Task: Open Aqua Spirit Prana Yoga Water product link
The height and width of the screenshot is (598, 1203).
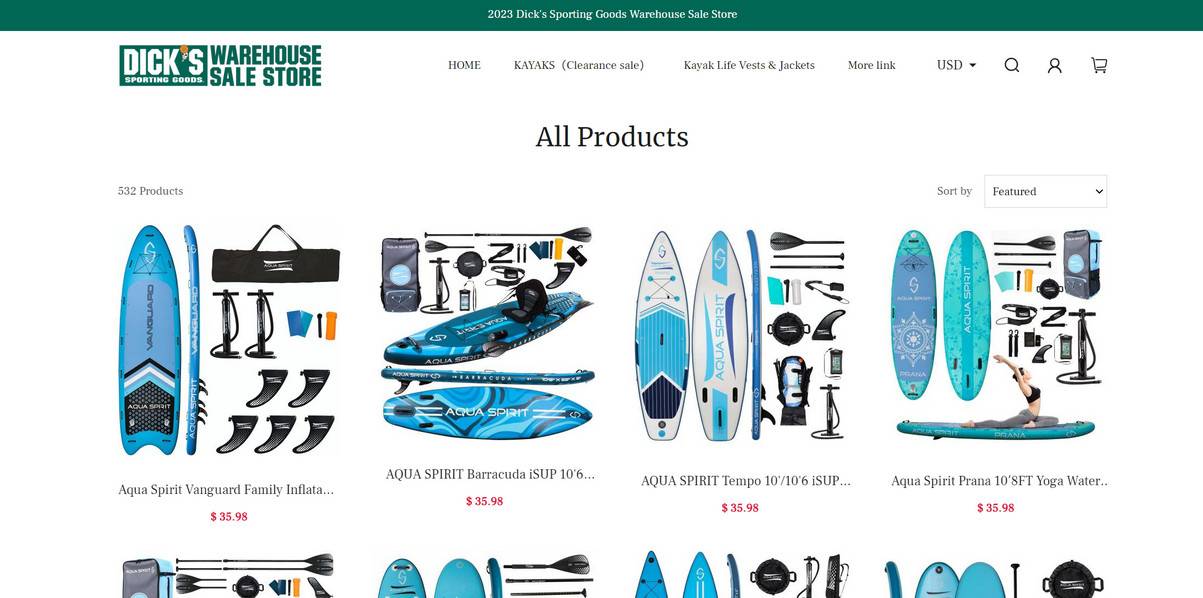Action: (1001, 481)
